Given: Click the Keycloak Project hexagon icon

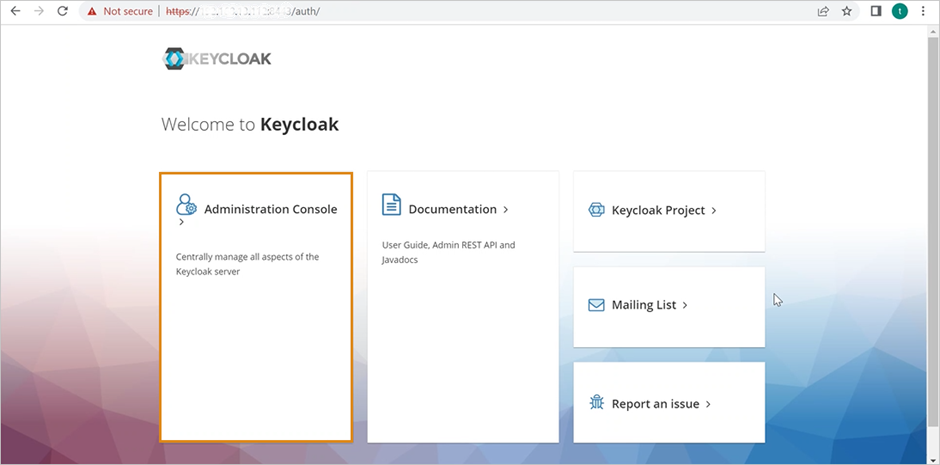Looking at the screenshot, I should (596, 210).
